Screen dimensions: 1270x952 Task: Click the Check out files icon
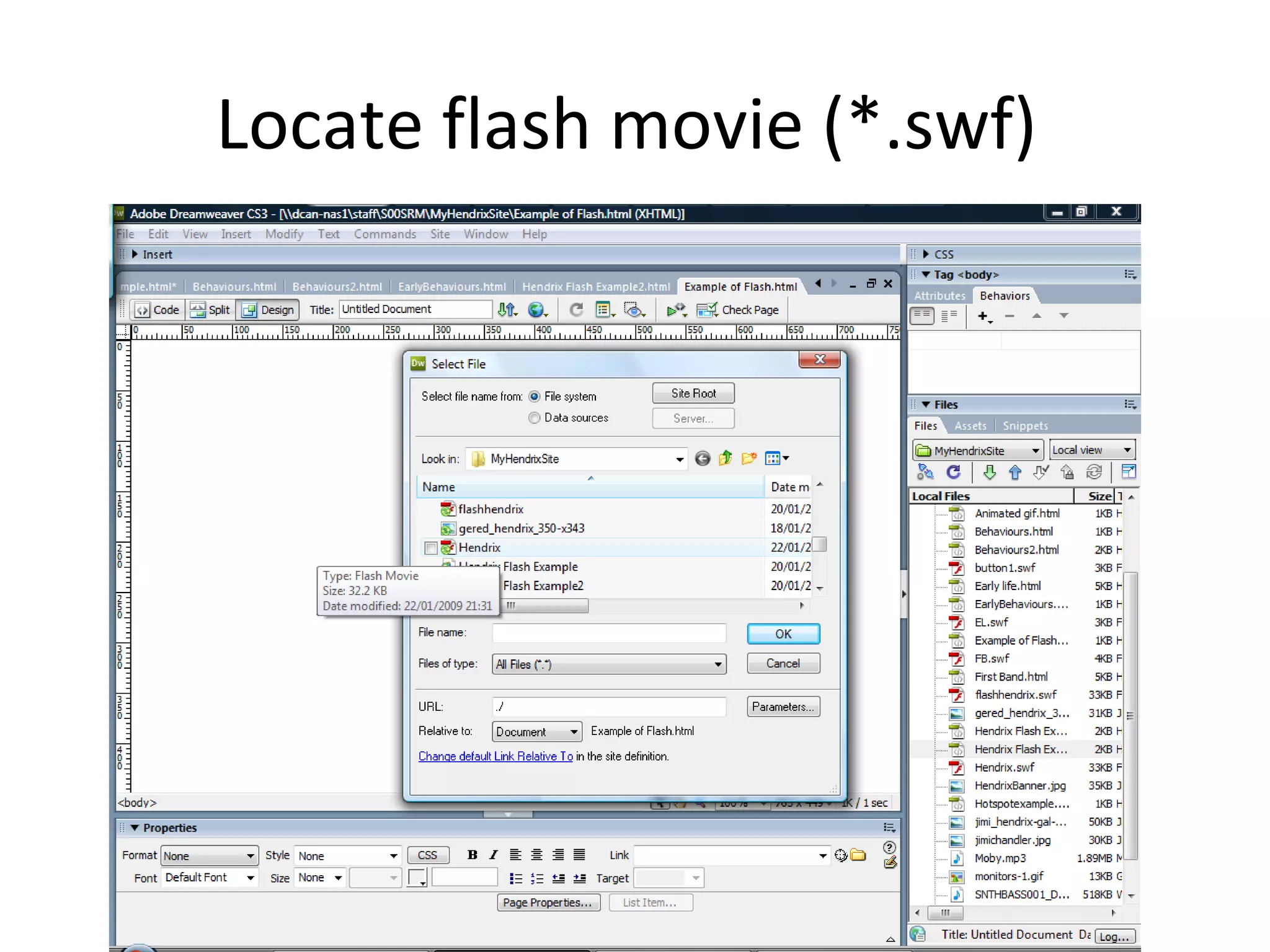click(1041, 473)
